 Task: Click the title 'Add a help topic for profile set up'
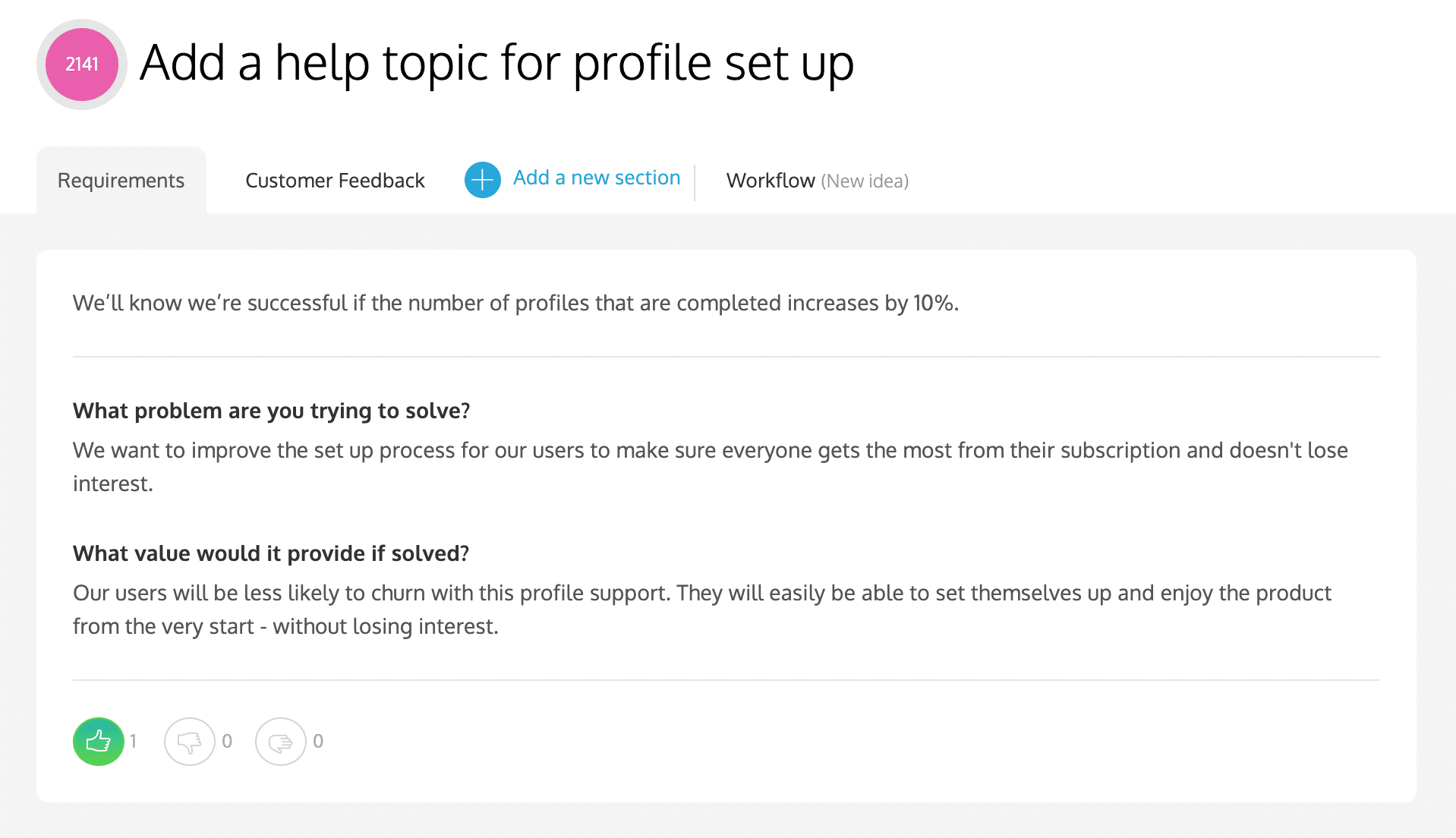coord(497,63)
